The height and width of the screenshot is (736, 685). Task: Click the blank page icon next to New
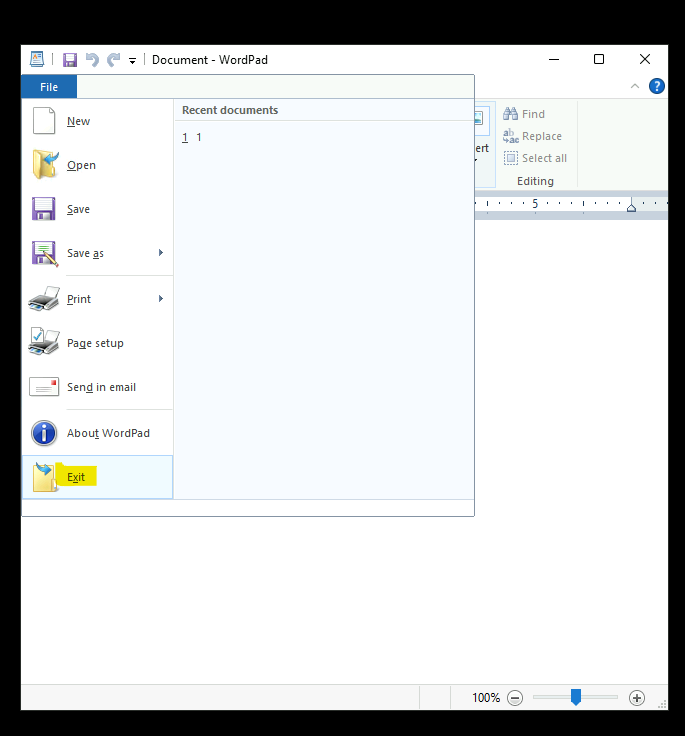tap(44, 121)
